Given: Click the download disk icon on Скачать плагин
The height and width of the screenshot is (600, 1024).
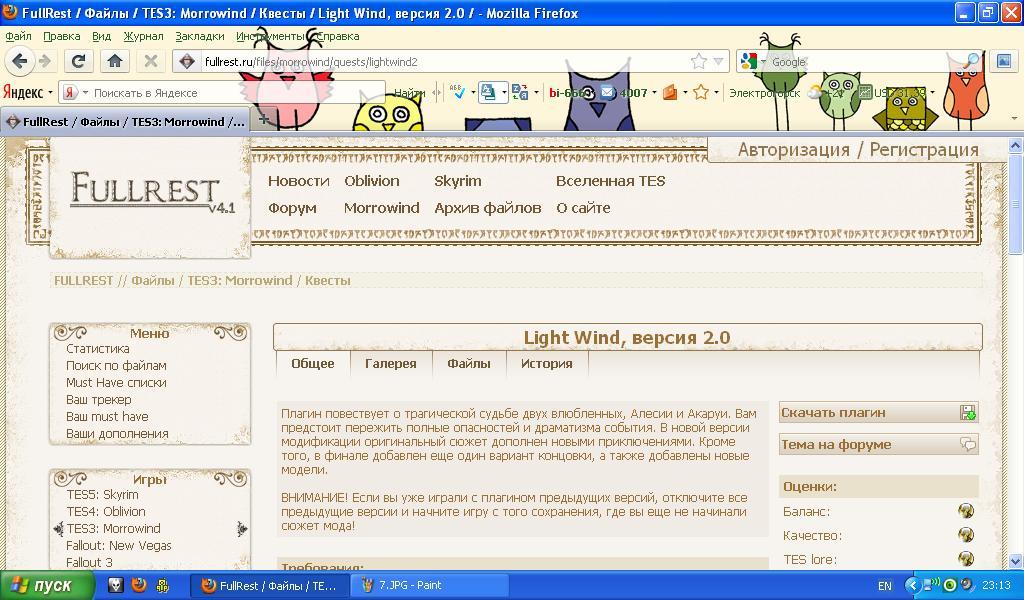Looking at the screenshot, I should pos(968,413).
